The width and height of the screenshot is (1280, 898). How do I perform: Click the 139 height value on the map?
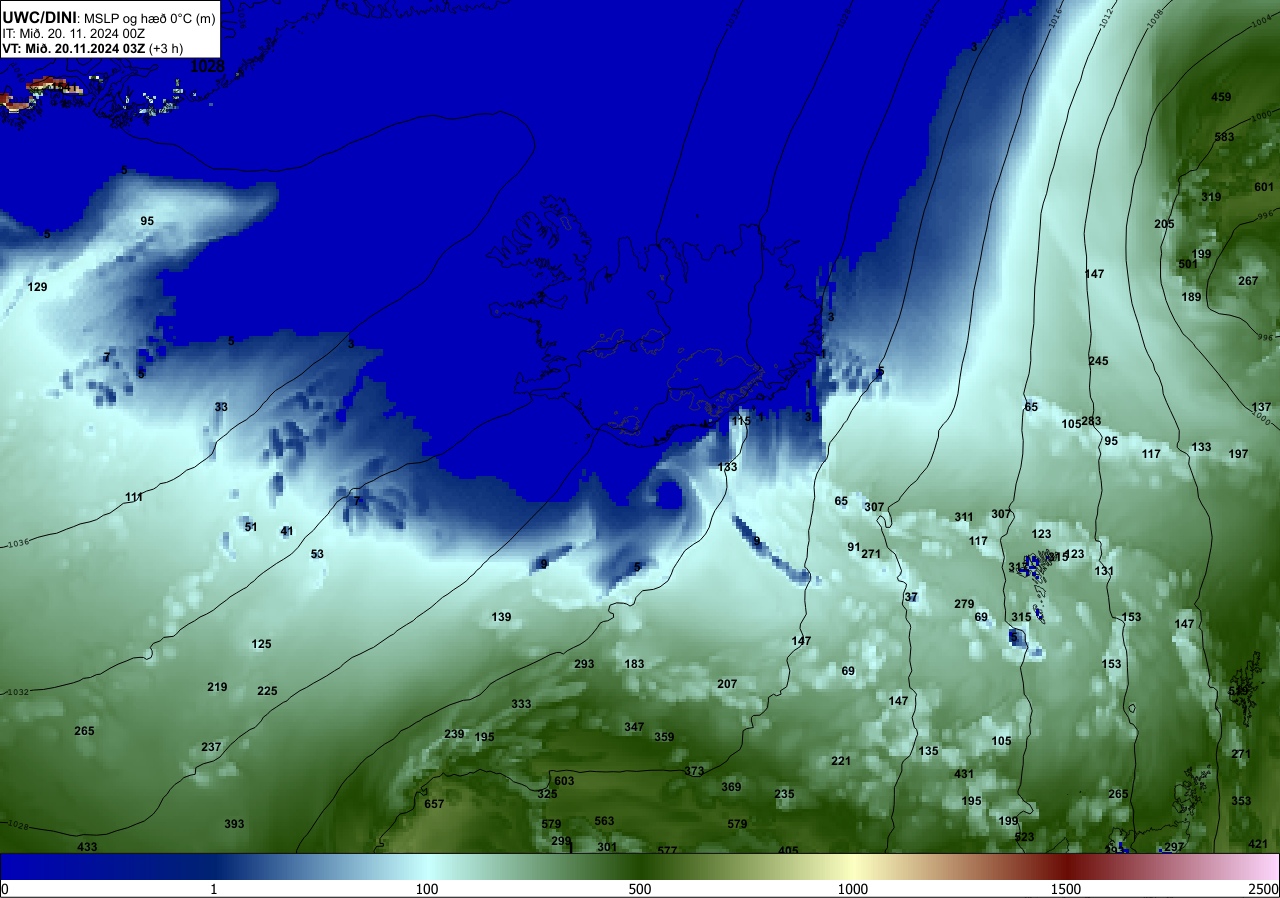(x=501, y=617)
